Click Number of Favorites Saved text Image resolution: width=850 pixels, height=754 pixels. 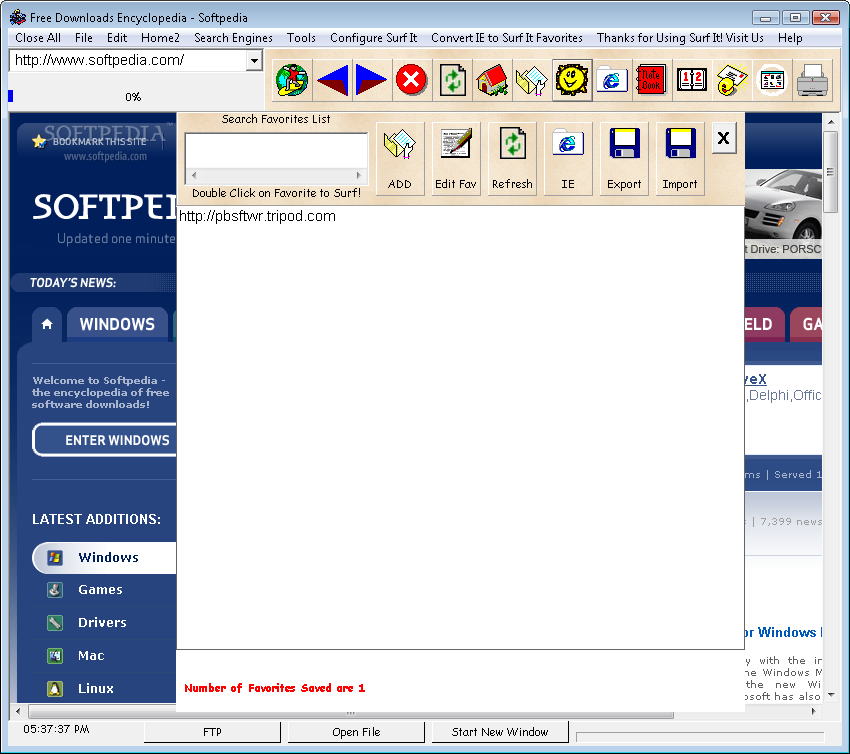[275, 688]
